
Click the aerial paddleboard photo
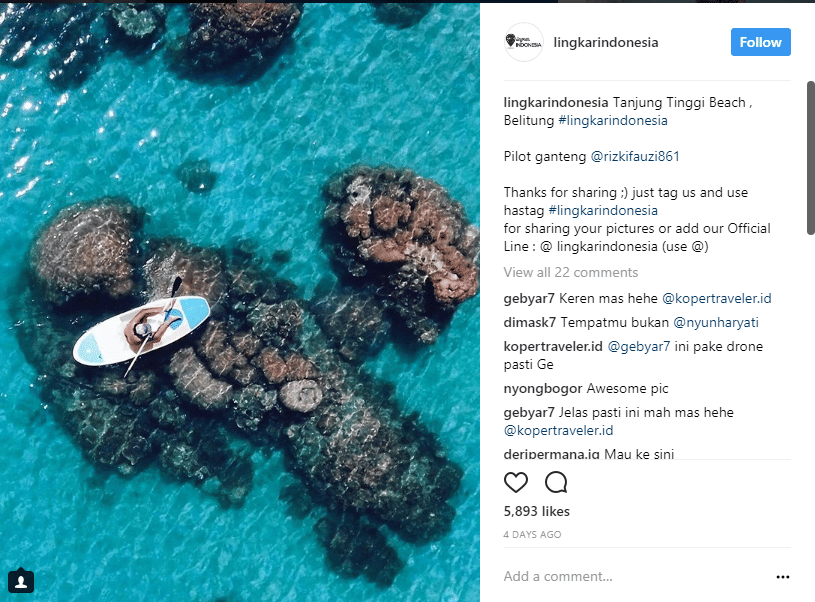240,300
